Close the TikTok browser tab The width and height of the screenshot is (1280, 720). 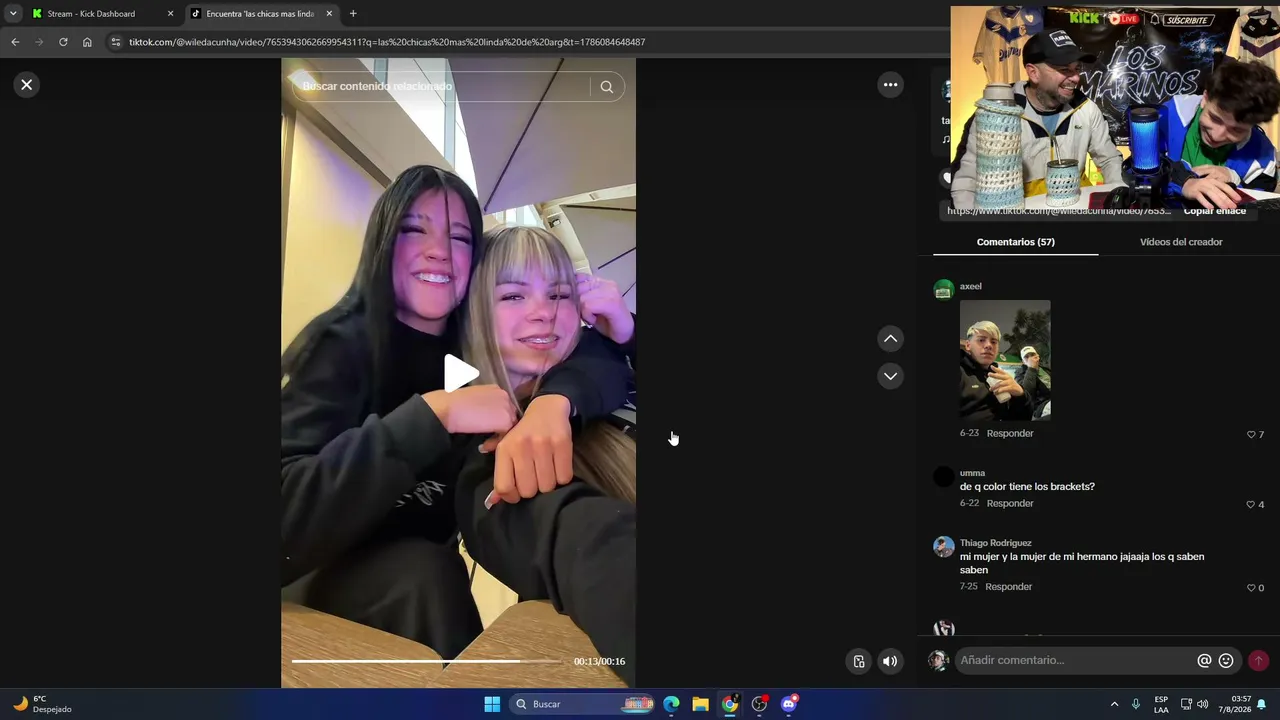(329, 14)
